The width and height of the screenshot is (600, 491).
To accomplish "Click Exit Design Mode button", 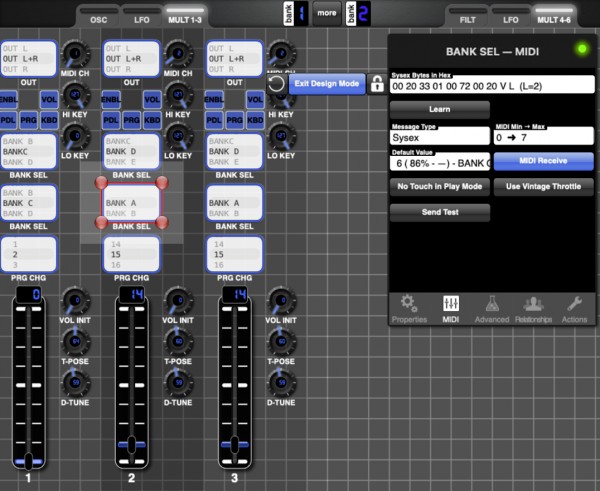I will (x=327, y=84).
